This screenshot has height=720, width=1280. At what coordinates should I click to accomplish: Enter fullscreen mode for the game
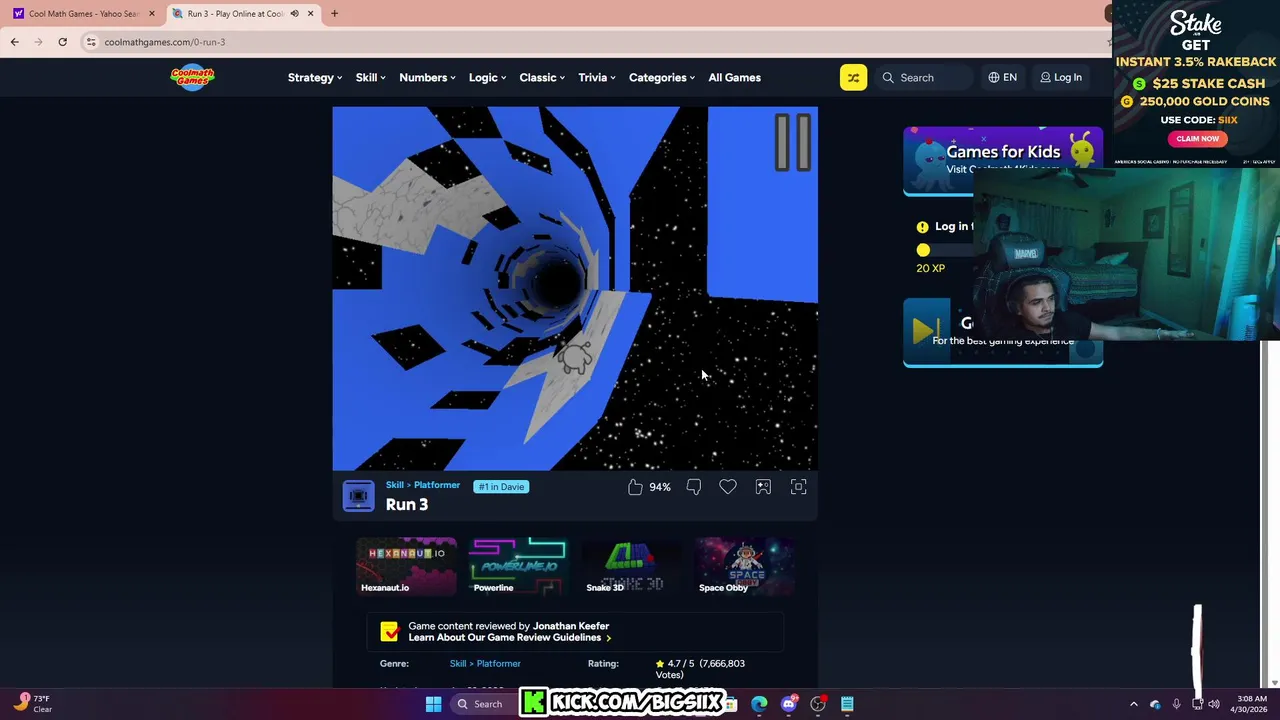798,487
